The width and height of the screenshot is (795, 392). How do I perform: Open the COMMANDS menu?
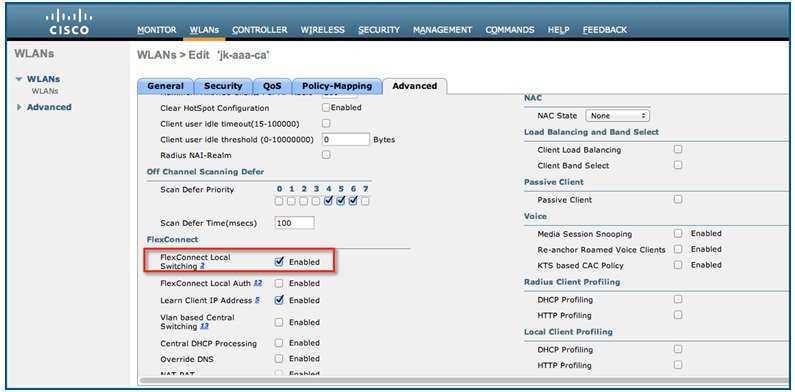click(x=510, y=30)
